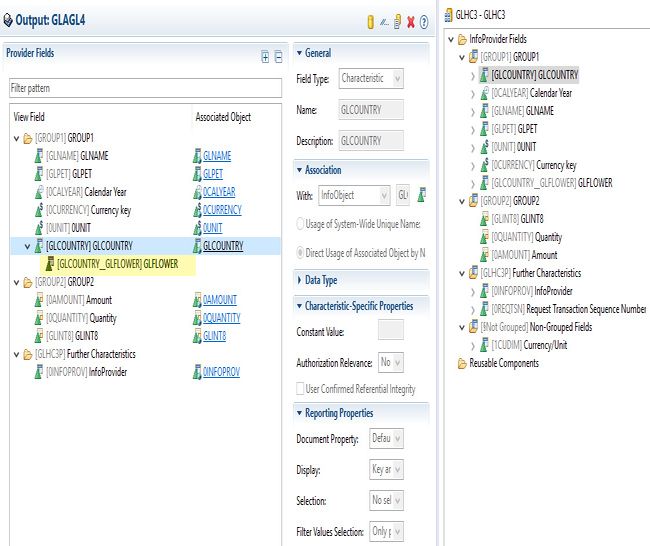Collapse GROUP1 node in Provider Fields

pyautogui.click(x=17, y=138)
